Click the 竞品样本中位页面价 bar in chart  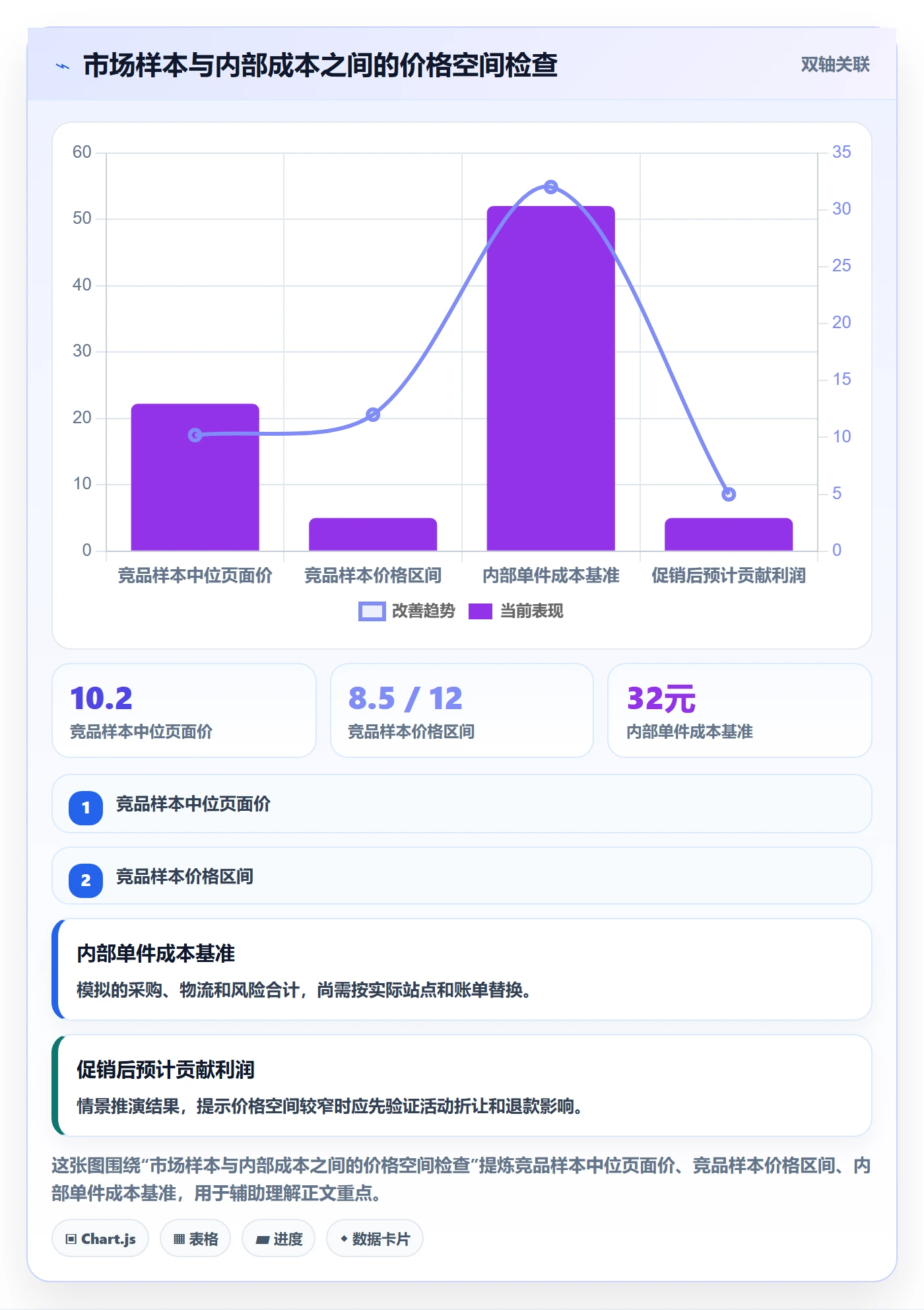click(195, 477)
